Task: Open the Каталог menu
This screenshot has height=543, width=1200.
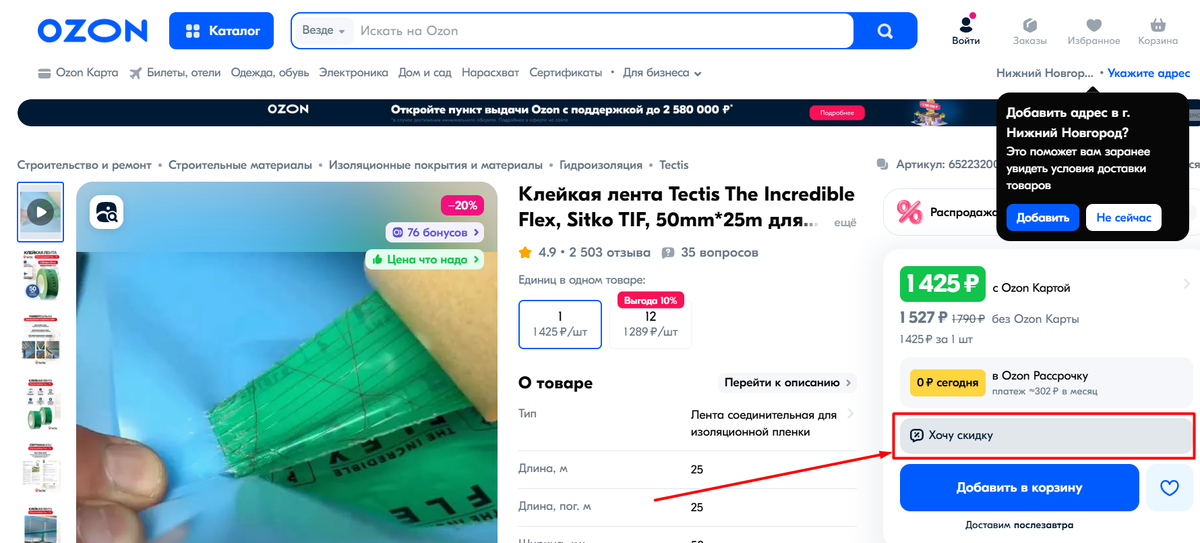Action: [x=223, y=31]
